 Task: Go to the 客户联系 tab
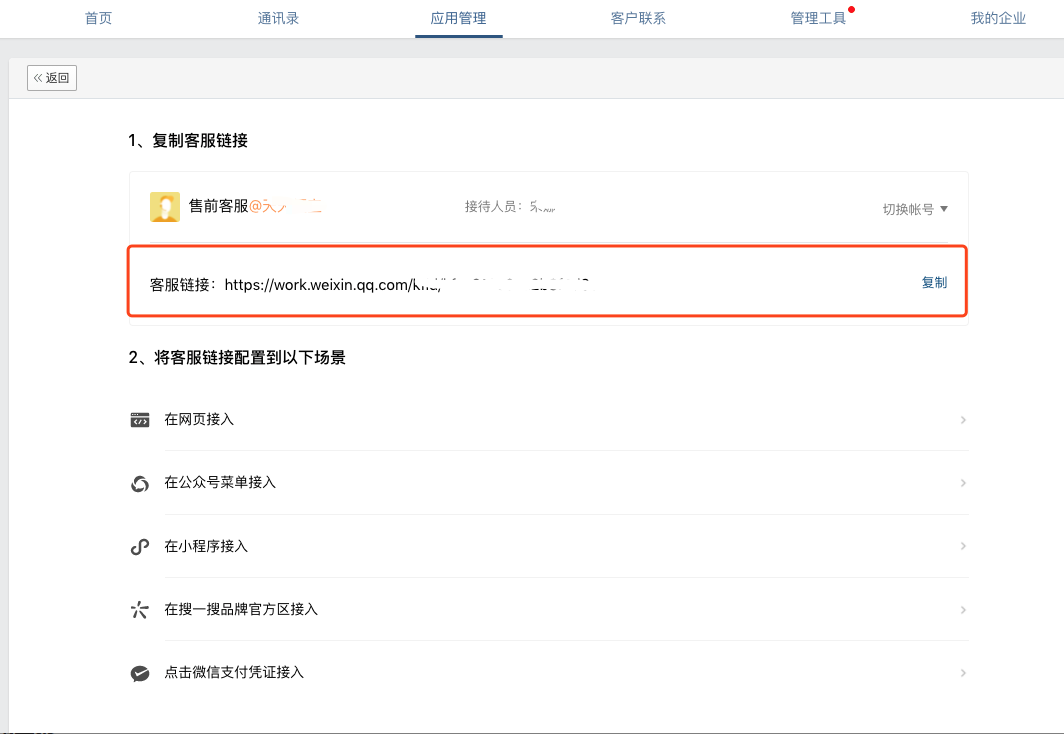[x=638, y=18]
